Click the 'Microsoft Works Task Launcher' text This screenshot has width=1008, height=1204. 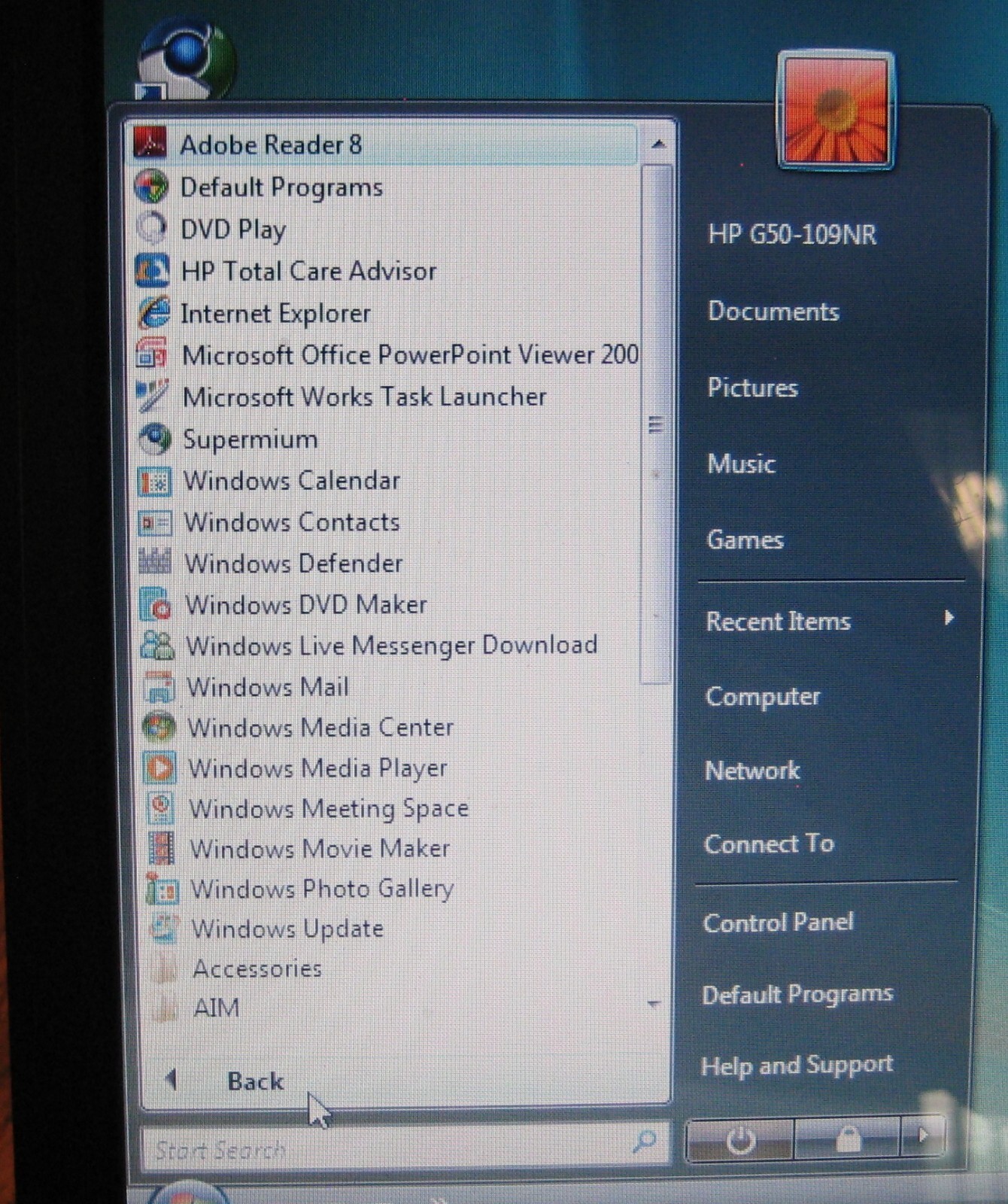pyautogui.click(x=364, y=397)
